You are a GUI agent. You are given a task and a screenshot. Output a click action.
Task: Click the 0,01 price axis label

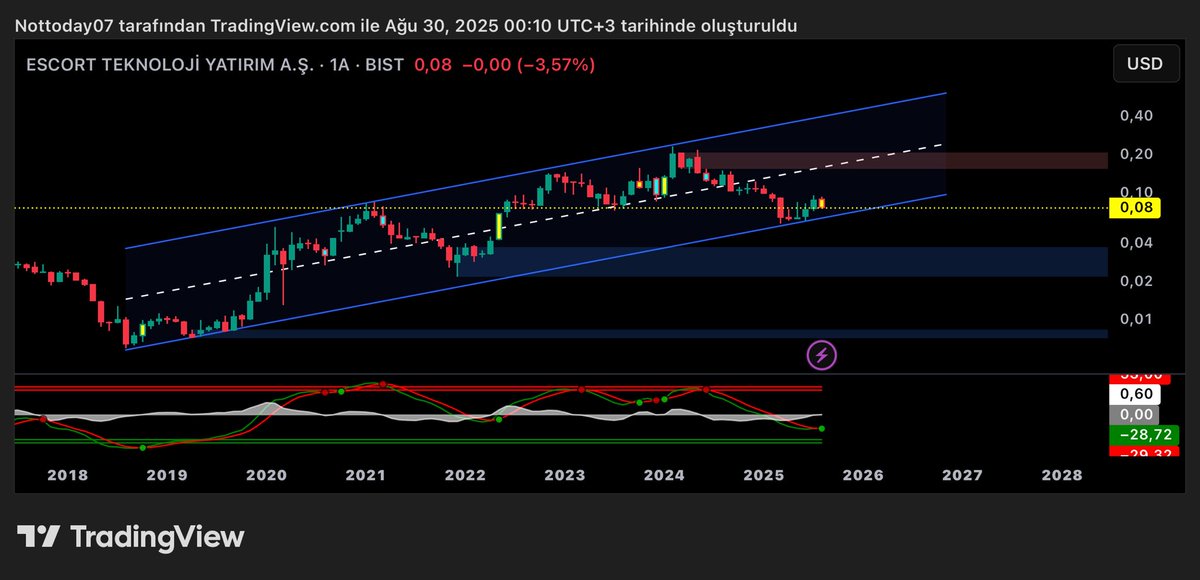pyautogui.click(x=1138, y=318)
